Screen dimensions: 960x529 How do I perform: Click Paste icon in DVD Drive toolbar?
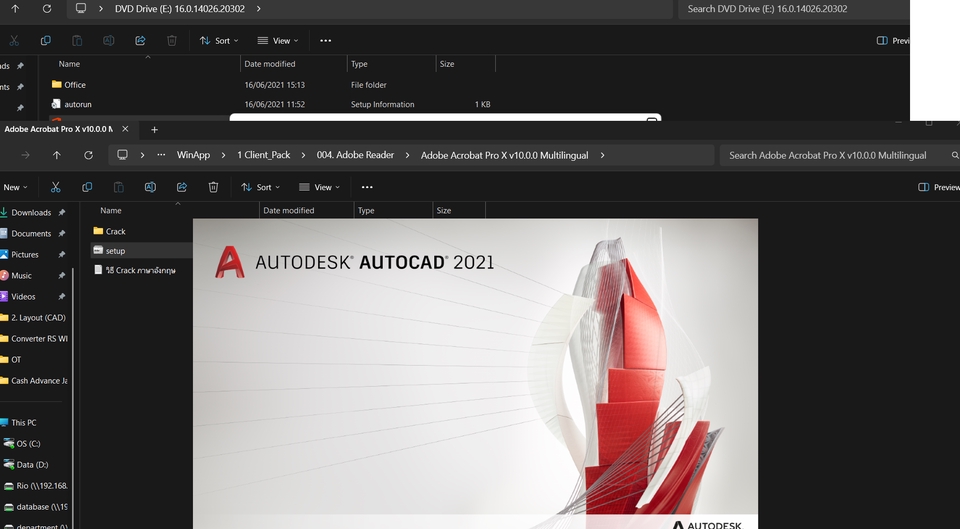77,40
